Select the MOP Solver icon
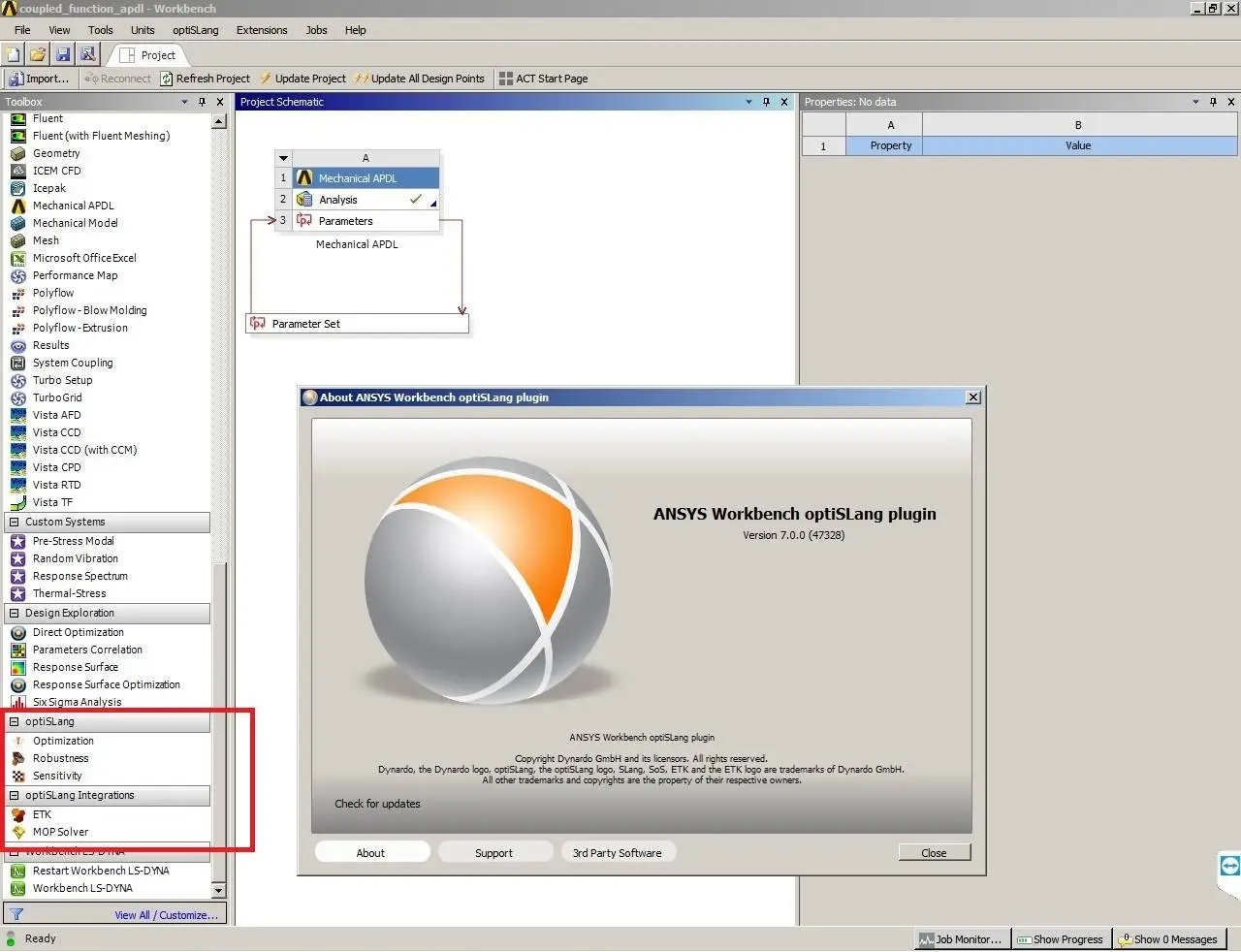This screenshot has height=952, width=1241. [18, 832]
